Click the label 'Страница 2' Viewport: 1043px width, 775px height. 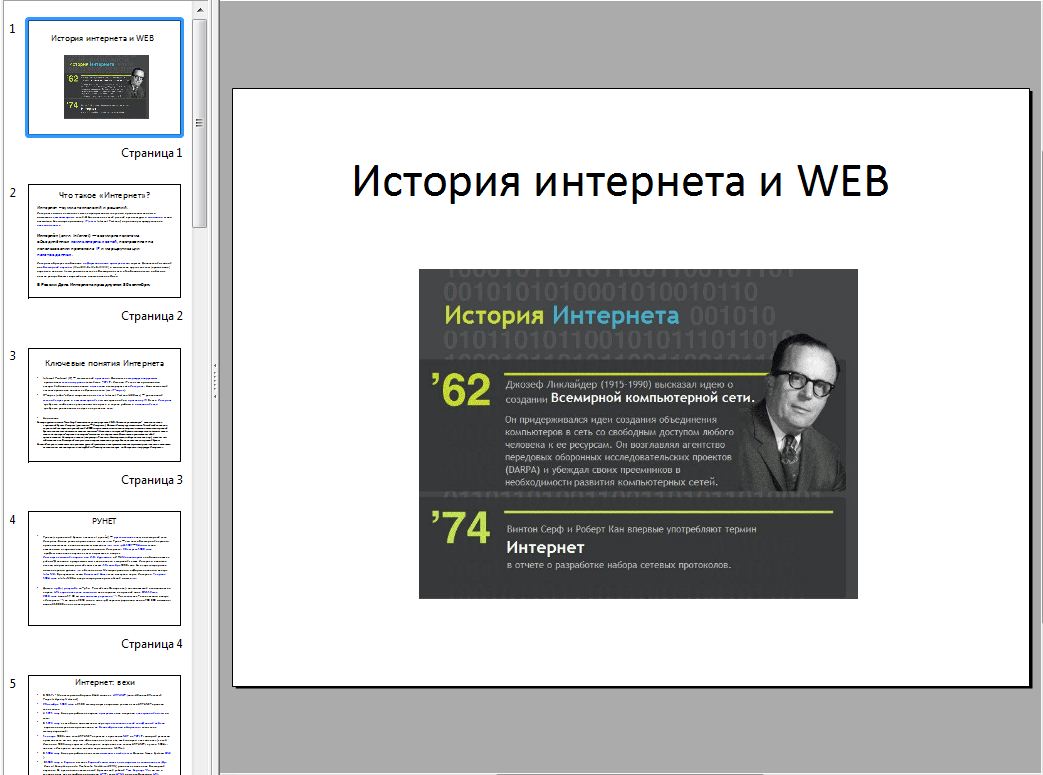pyautogui.click(x=152, y=316)
